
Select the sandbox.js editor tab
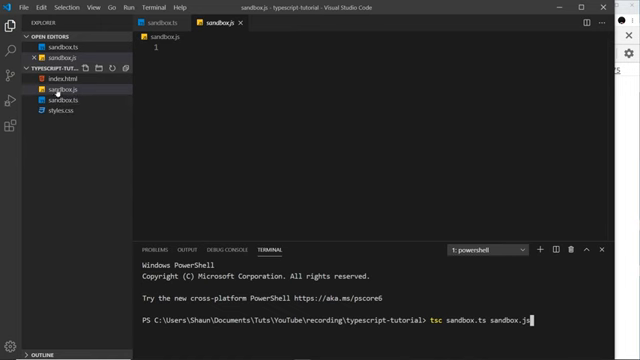(220, 23)
